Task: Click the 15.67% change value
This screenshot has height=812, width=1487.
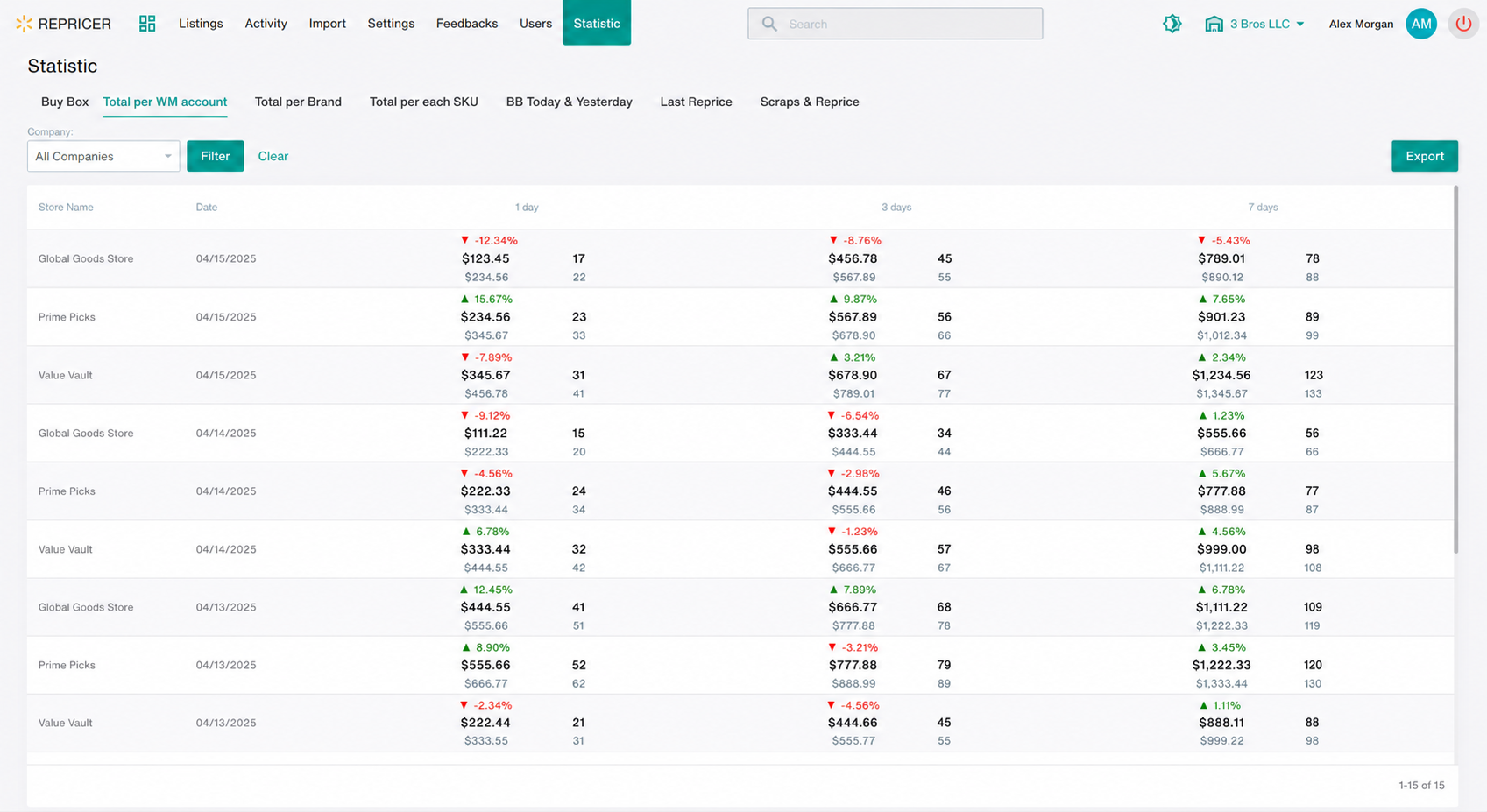Action: point(493,299)
